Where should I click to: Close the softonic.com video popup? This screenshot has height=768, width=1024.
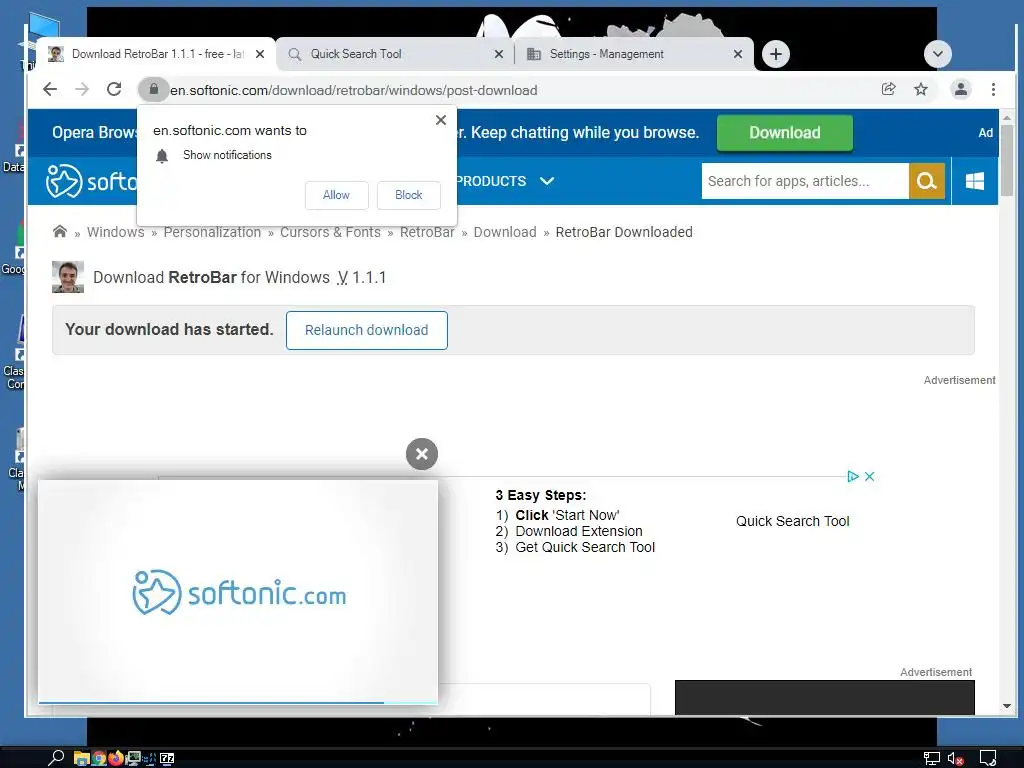(x=422, y=454)
